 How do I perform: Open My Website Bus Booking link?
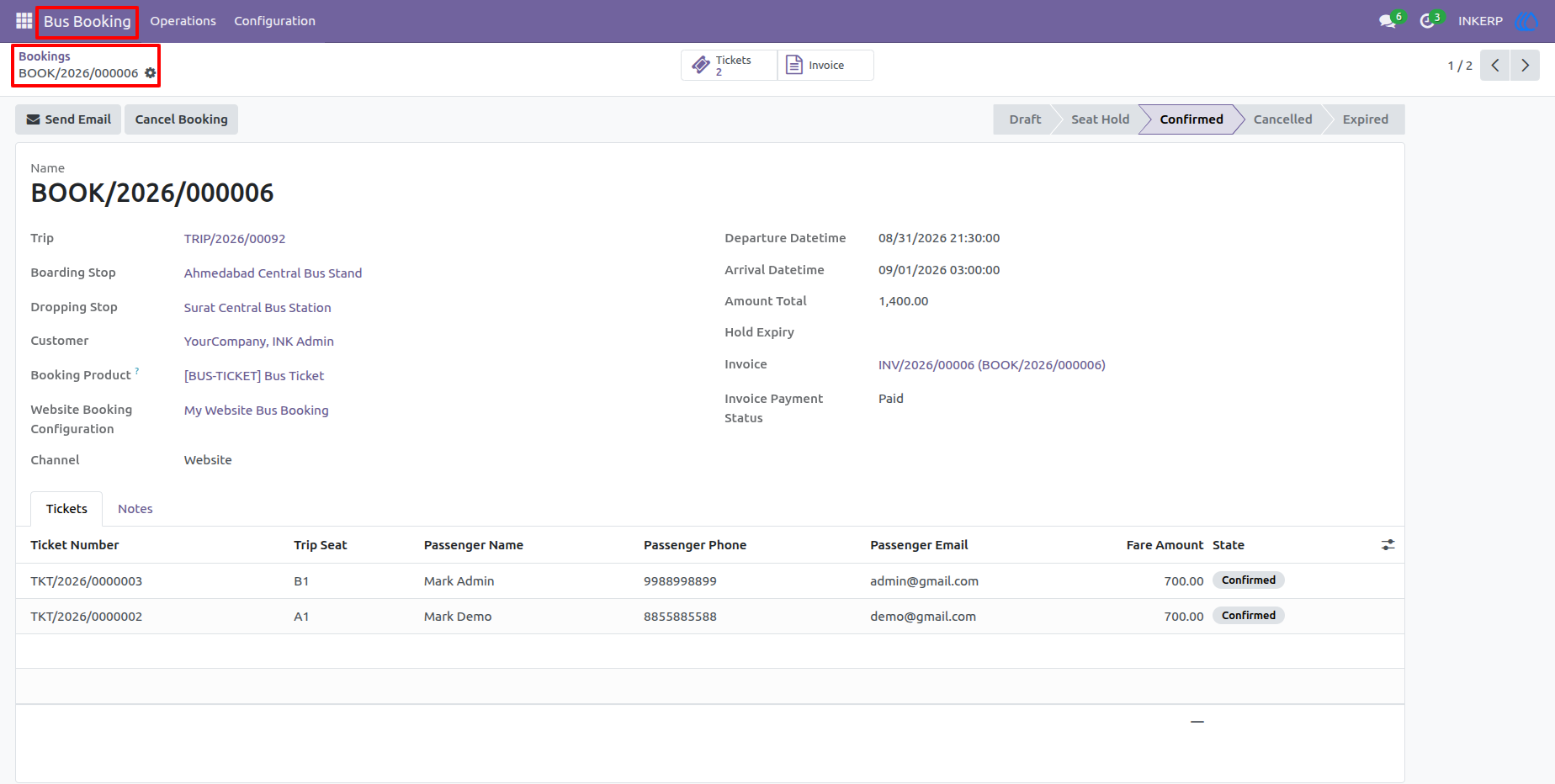(x=257, y=411)
